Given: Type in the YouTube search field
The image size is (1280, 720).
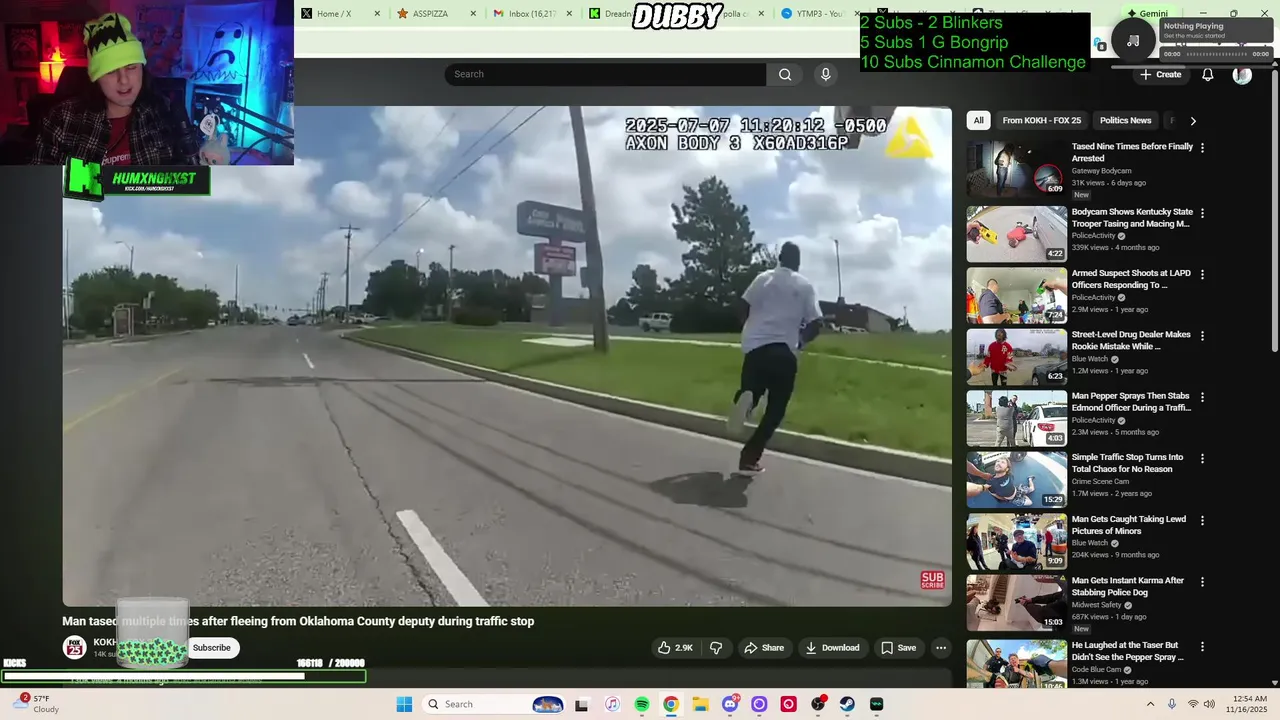Looking at the screenshot, I should click(x=606, y=74).
